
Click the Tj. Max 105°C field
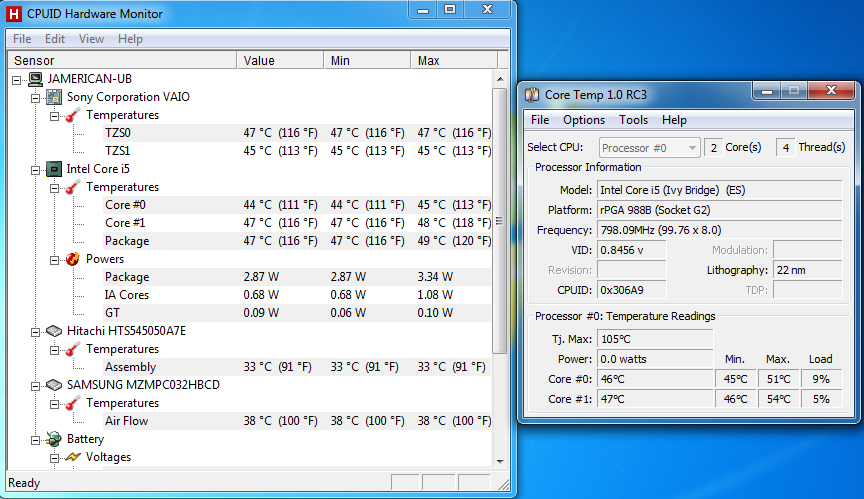655,339
